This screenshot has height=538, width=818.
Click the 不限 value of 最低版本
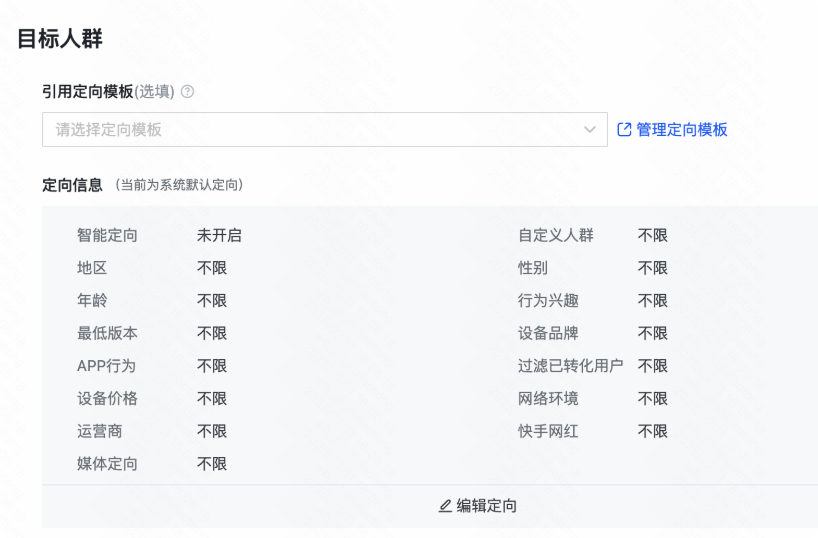[212, 333]
